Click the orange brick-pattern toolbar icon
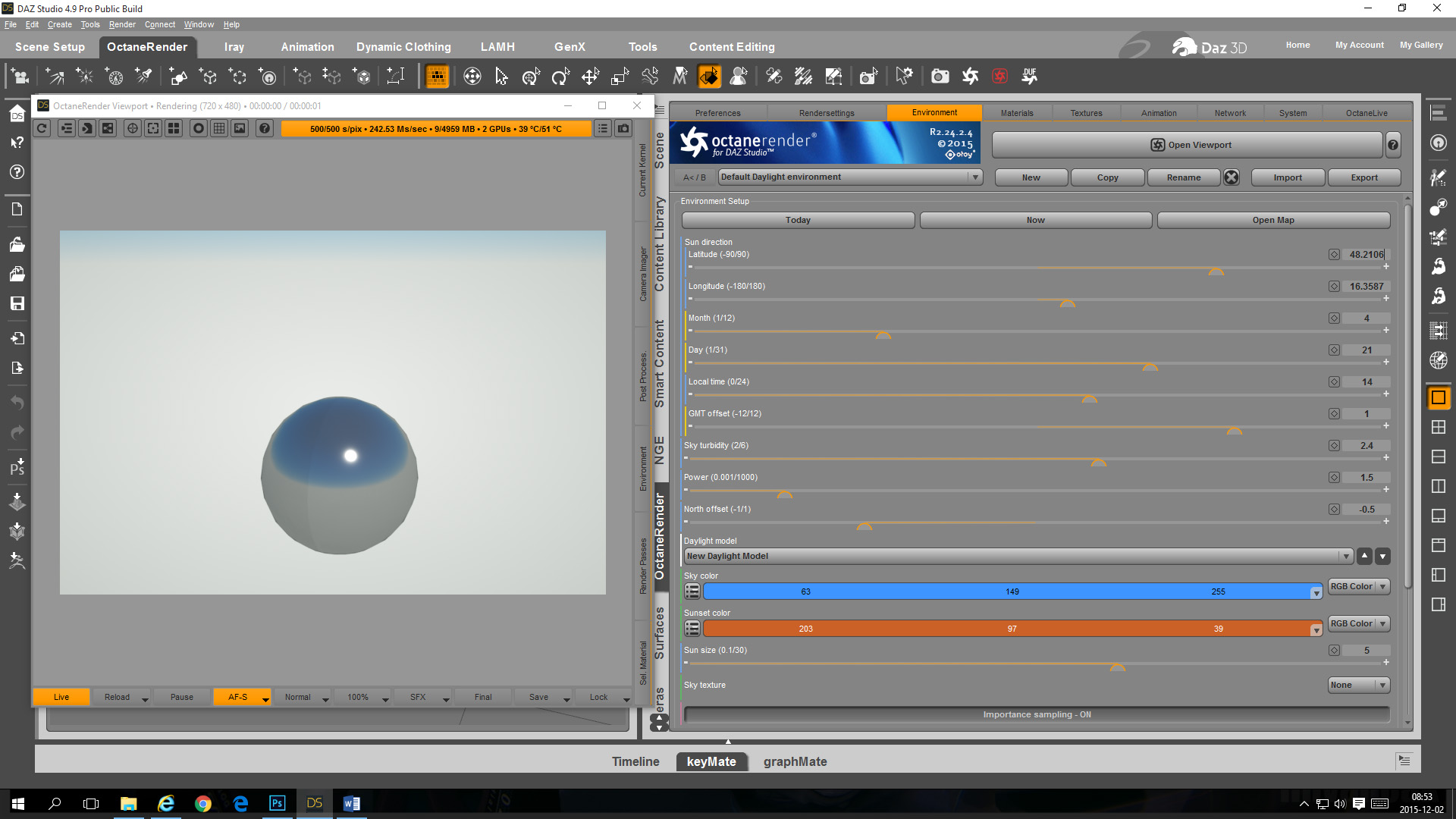Image resolution: width=1456 pixels, height=819 pixels. click(x=437, y=76)
